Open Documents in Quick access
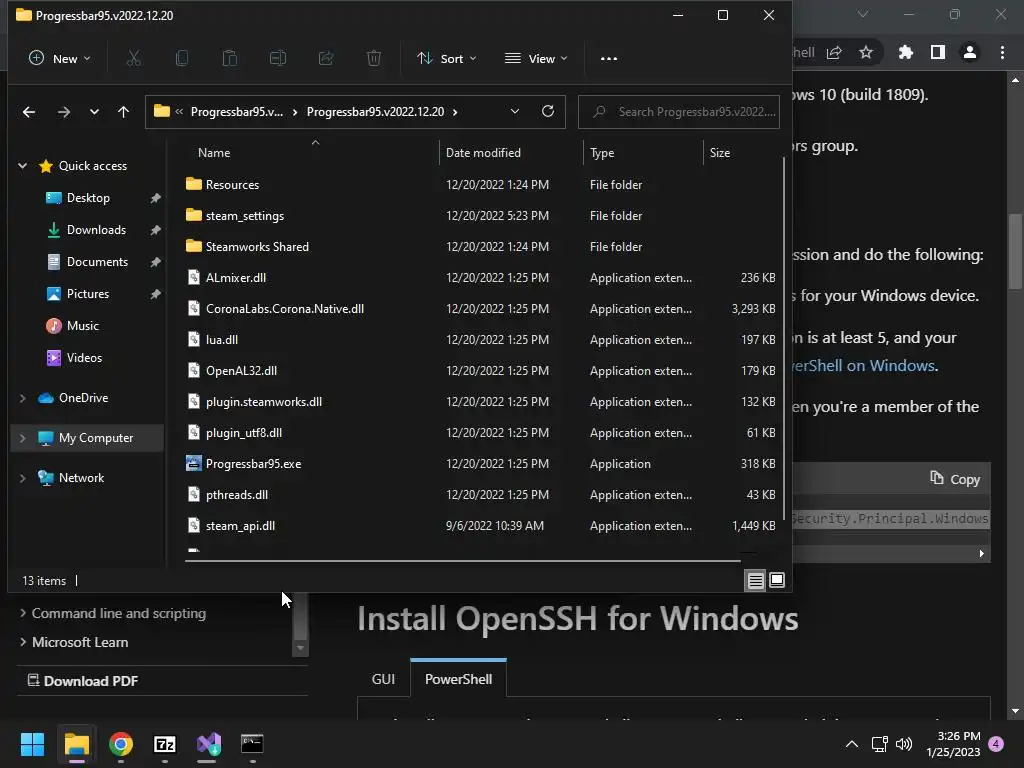The width and height of the screenshot is (1024, 768). click(x=97, y=262)
